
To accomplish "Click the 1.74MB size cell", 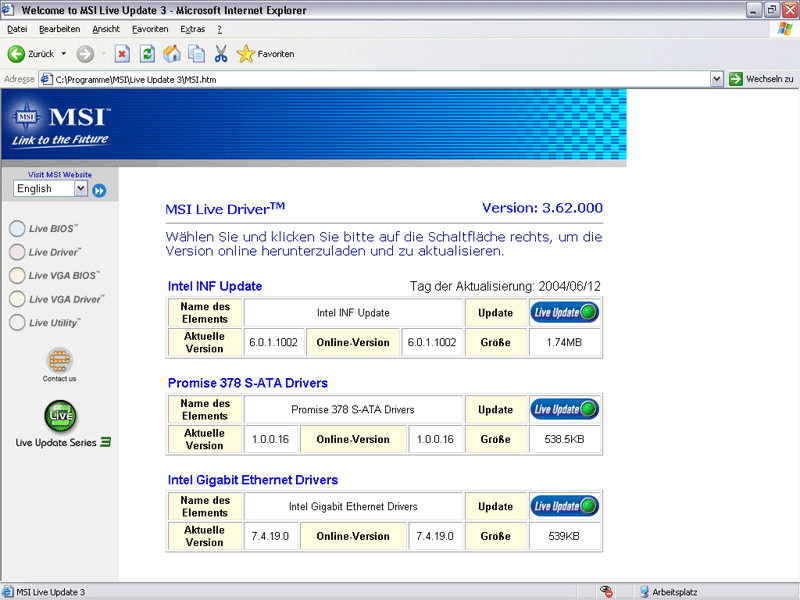I will [564, 342].
